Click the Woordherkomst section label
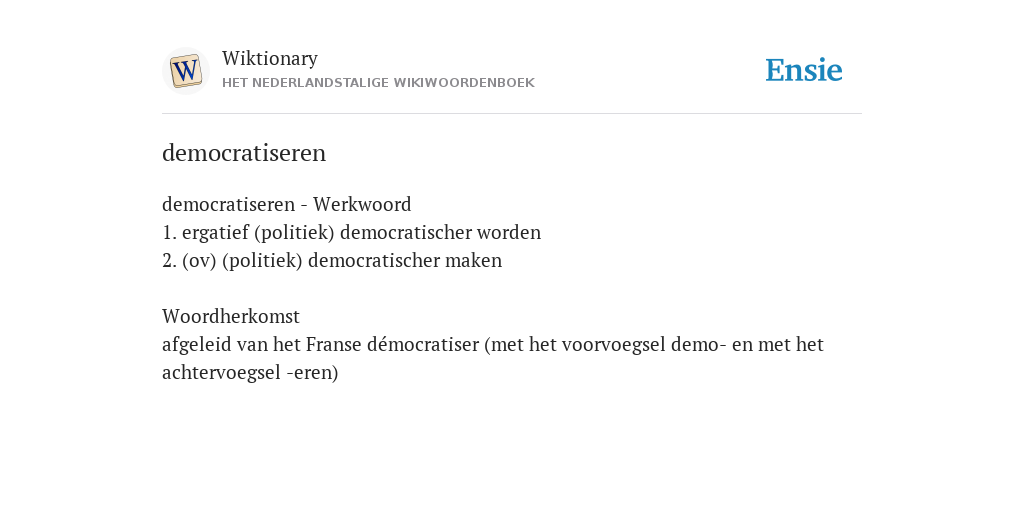The height and width of the screenshot is (512, 1024). pyautogui.click(x=231, y=317)
